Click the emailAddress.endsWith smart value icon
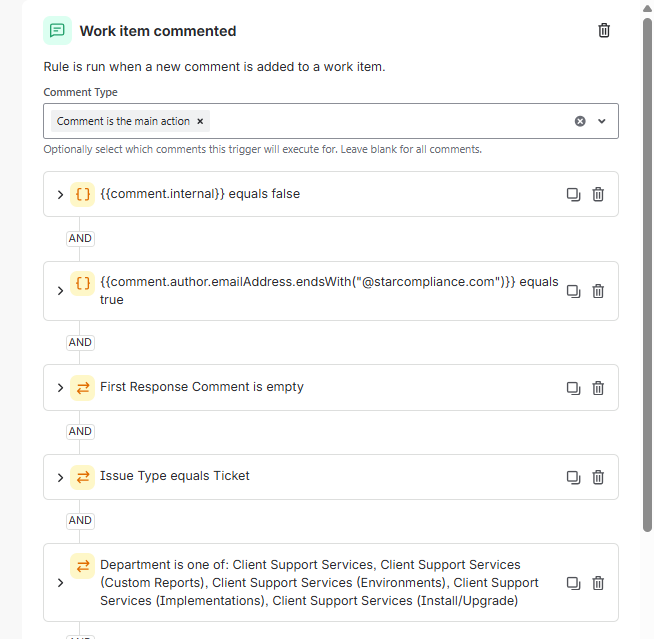The image size is (654, 639). click(x=83, y=283)
